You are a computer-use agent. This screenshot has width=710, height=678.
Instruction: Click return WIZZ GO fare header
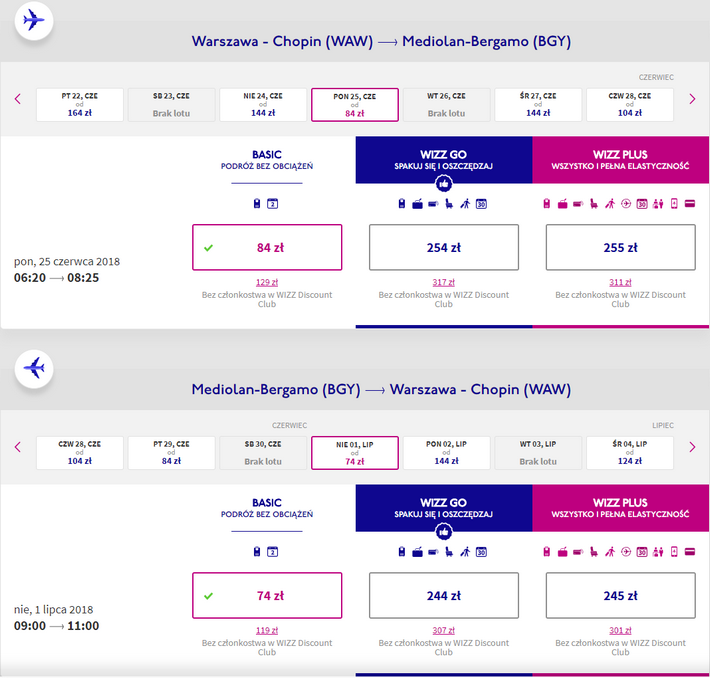coord(444,508)
